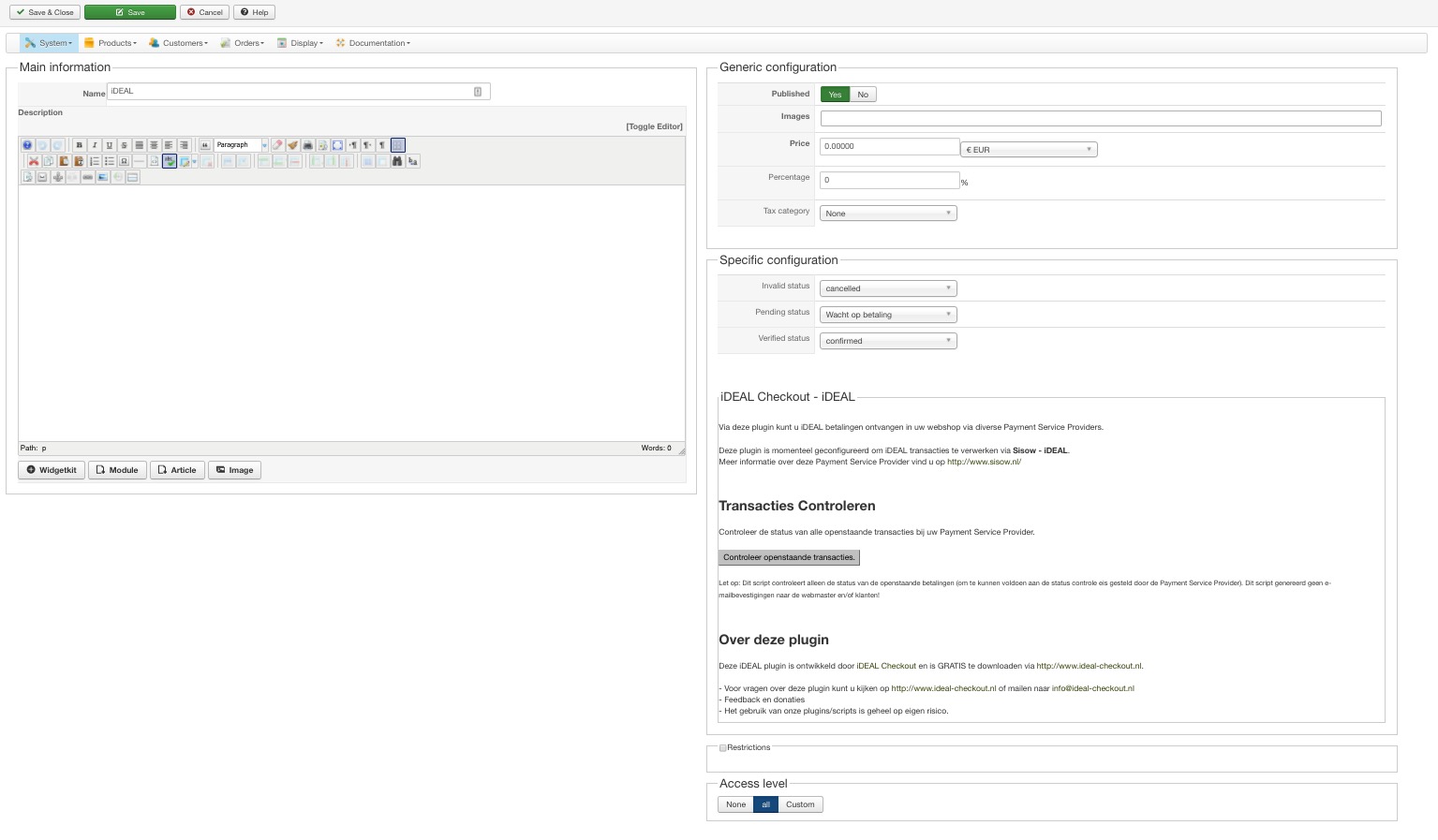Viewport: 1438px width, 840px height.
Task: Cancel editing the payment method
Action: (205, 12)
